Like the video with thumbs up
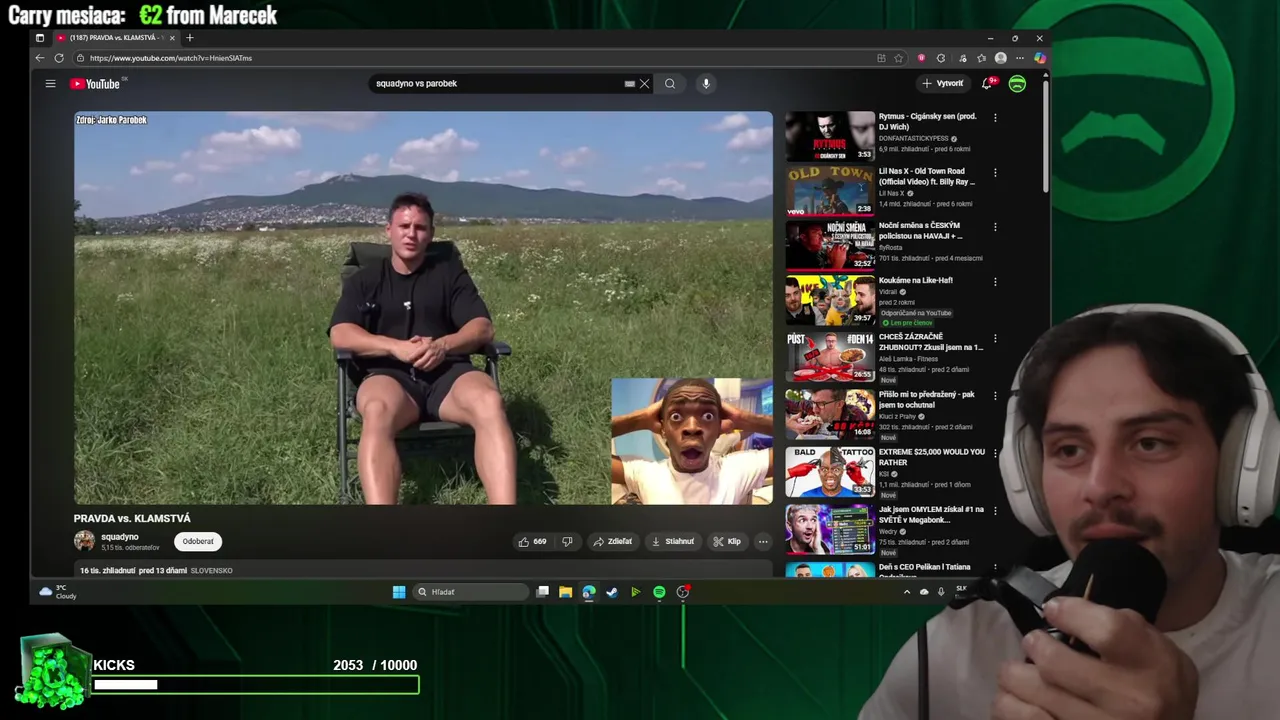The height and width of the screenshot is (720, 1280). pos(532,542)
